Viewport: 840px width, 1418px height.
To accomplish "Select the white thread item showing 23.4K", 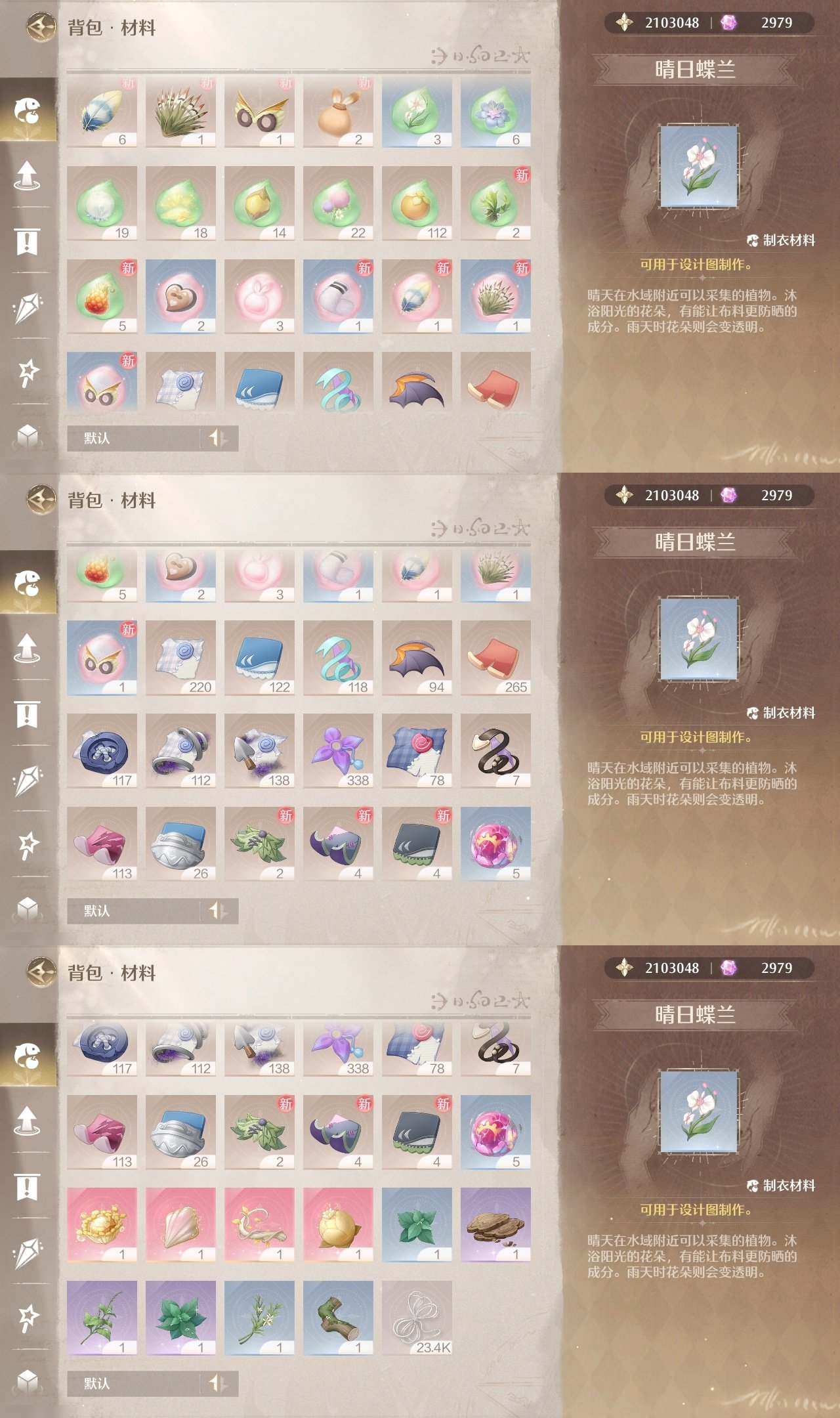I will click(x=417, y=1318).
